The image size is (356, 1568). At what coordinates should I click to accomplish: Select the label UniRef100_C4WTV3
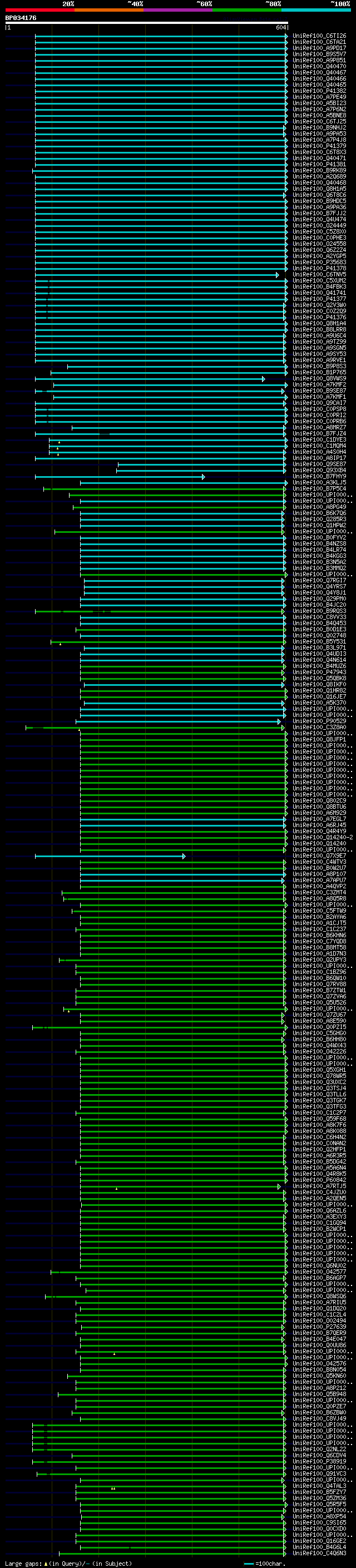pyautogui.click(x=319, y=862)
